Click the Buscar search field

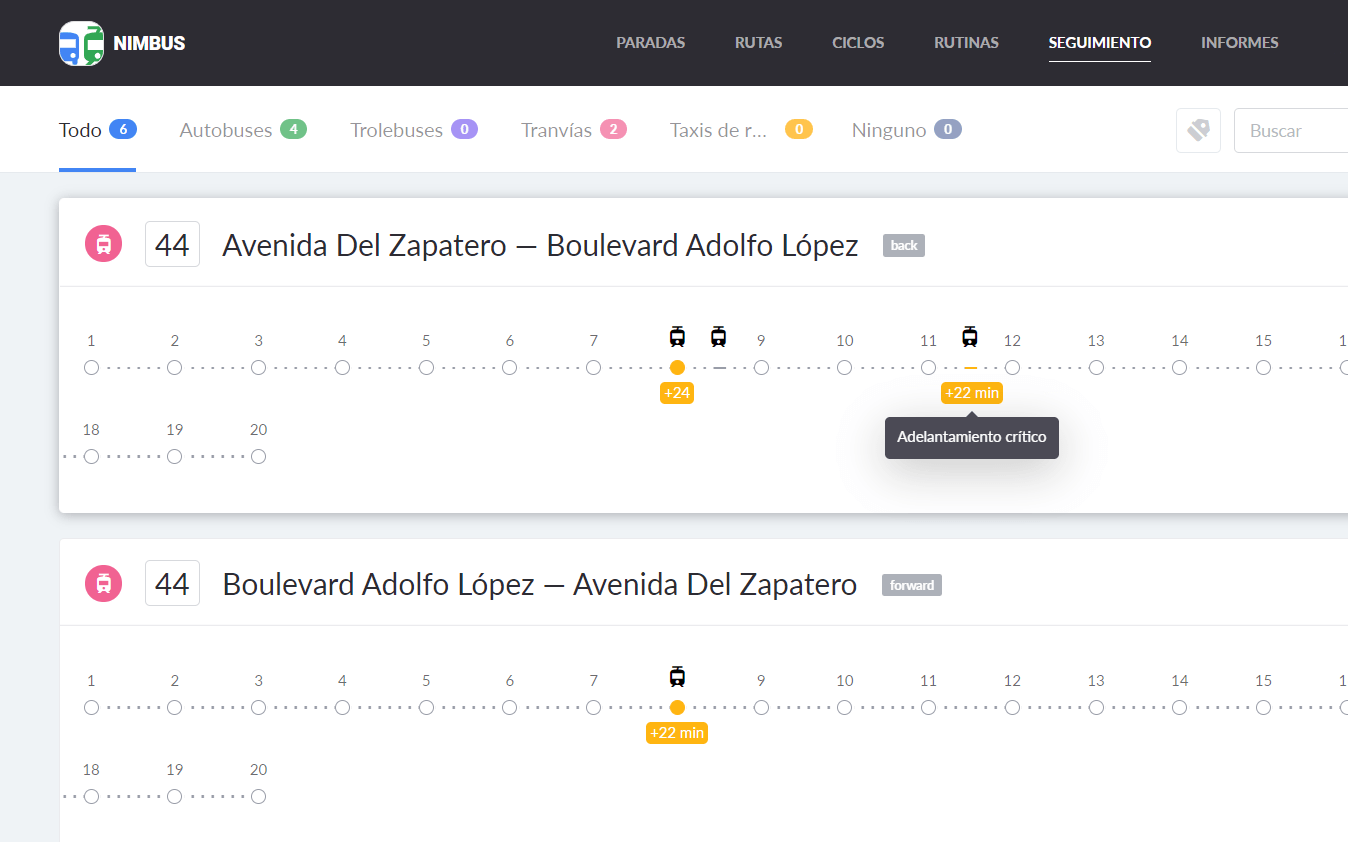point(1291,130)
